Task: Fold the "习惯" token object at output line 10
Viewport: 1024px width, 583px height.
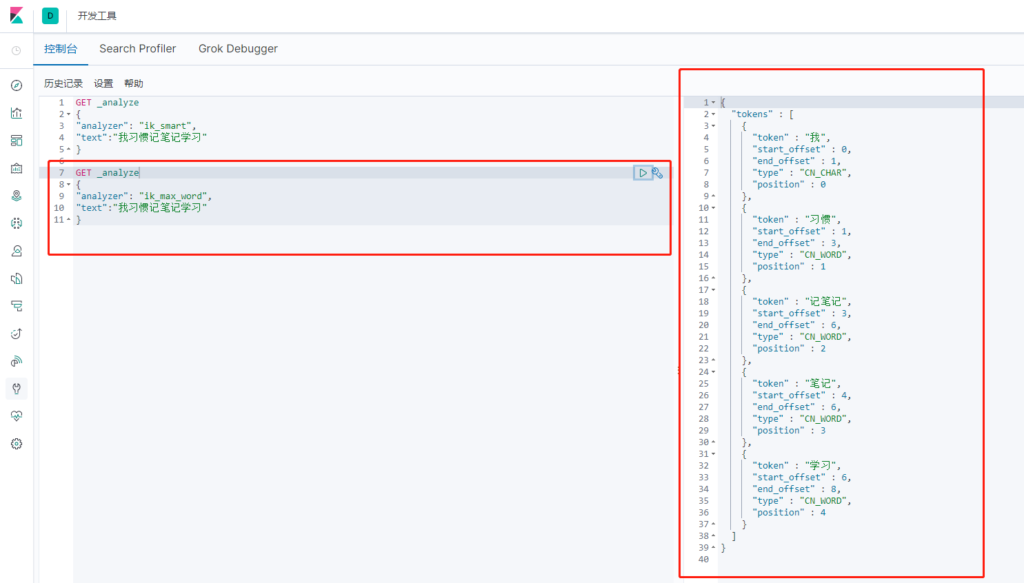Action: [x=713, y=208]
